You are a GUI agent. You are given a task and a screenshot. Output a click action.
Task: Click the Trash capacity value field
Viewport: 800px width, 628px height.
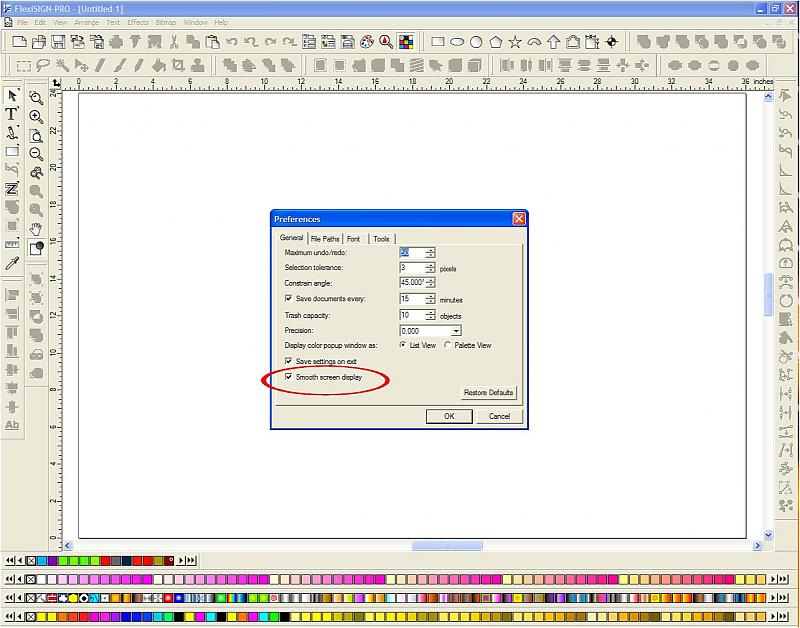[x=412, y=315]
